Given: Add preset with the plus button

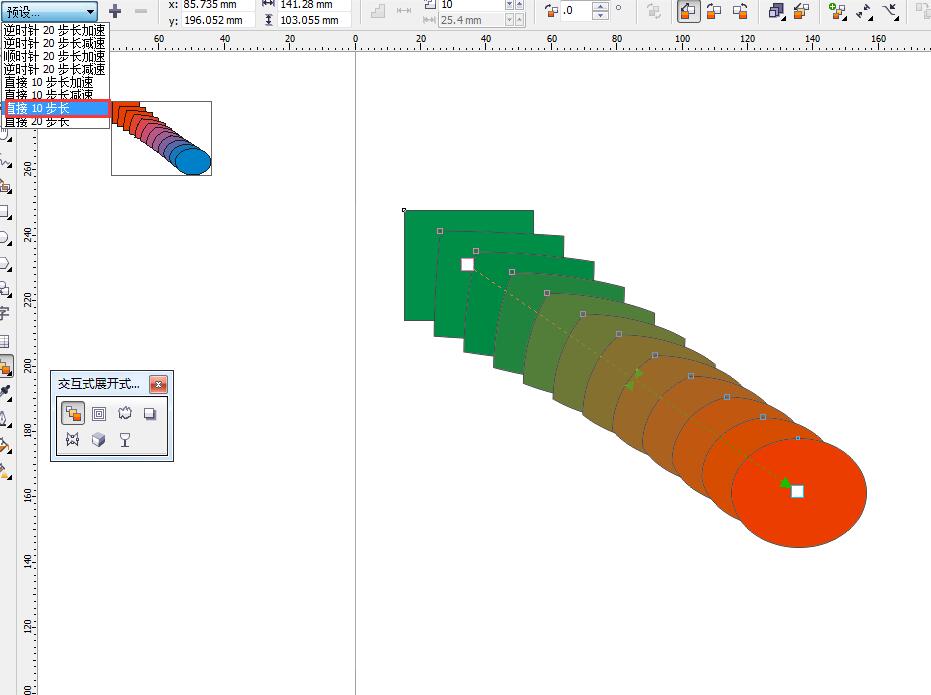Looking at the screenshot, I should [115, 11].
